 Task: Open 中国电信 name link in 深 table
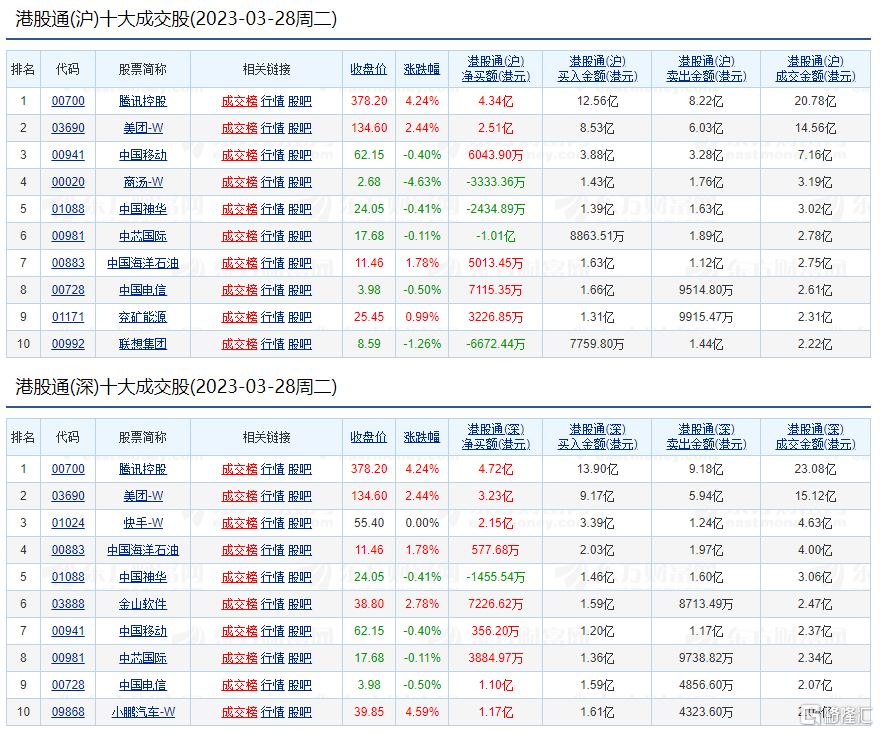(x=143, y=685)
